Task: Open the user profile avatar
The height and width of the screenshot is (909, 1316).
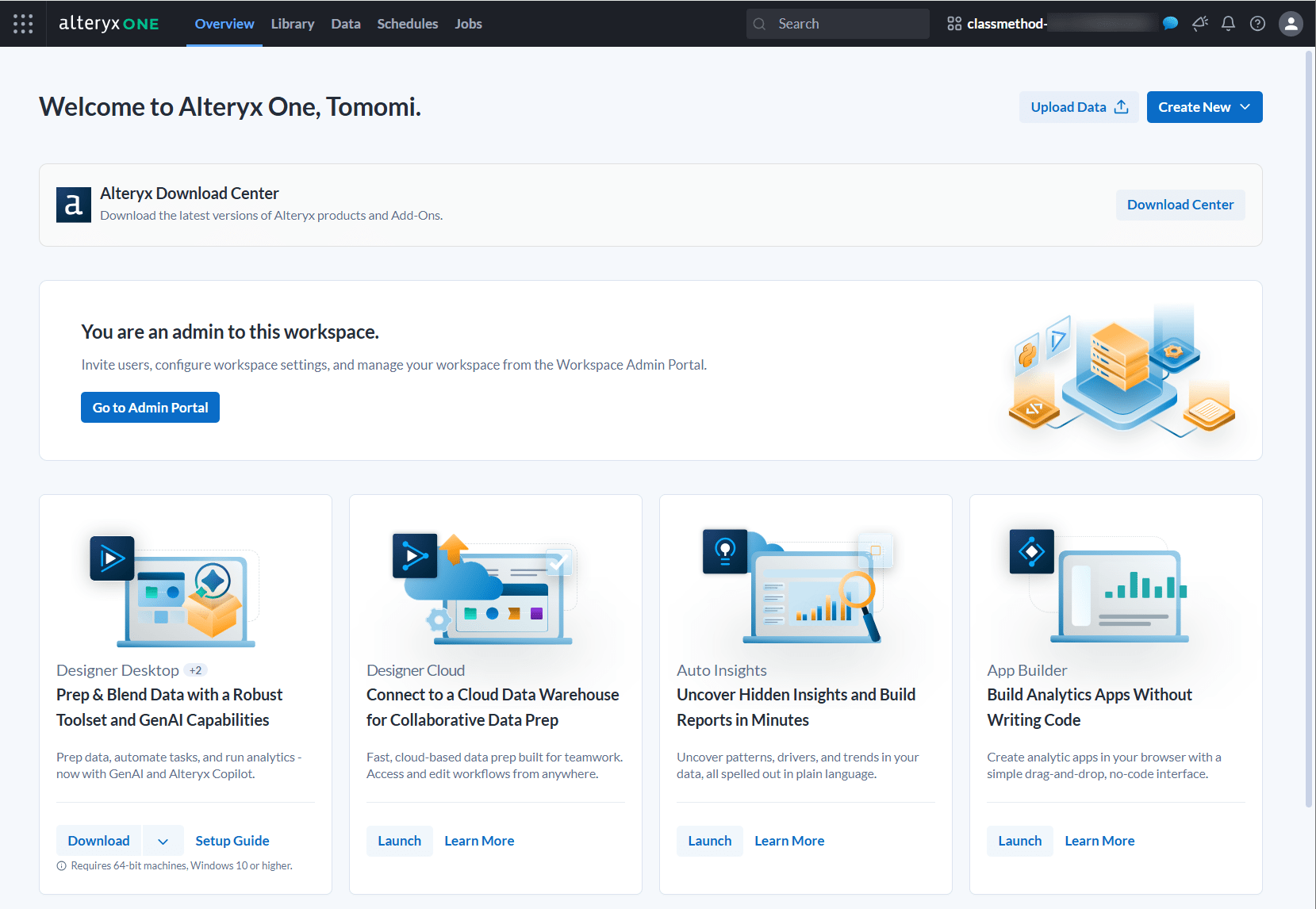Action: coord(1291,24)
